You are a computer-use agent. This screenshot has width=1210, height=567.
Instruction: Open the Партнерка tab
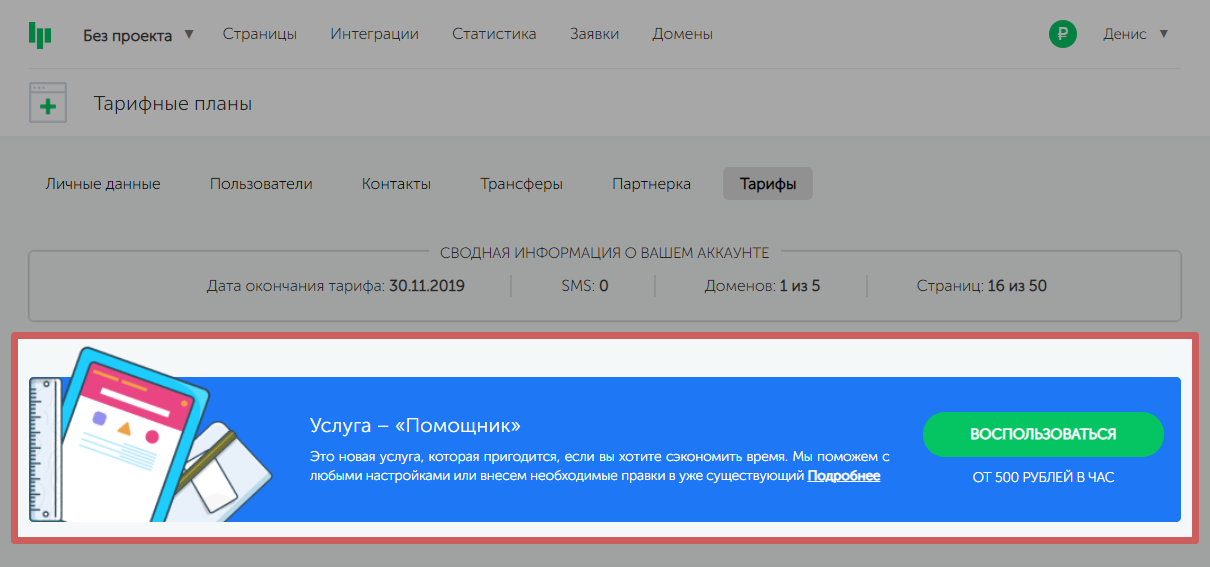click(x=651, y=184)
